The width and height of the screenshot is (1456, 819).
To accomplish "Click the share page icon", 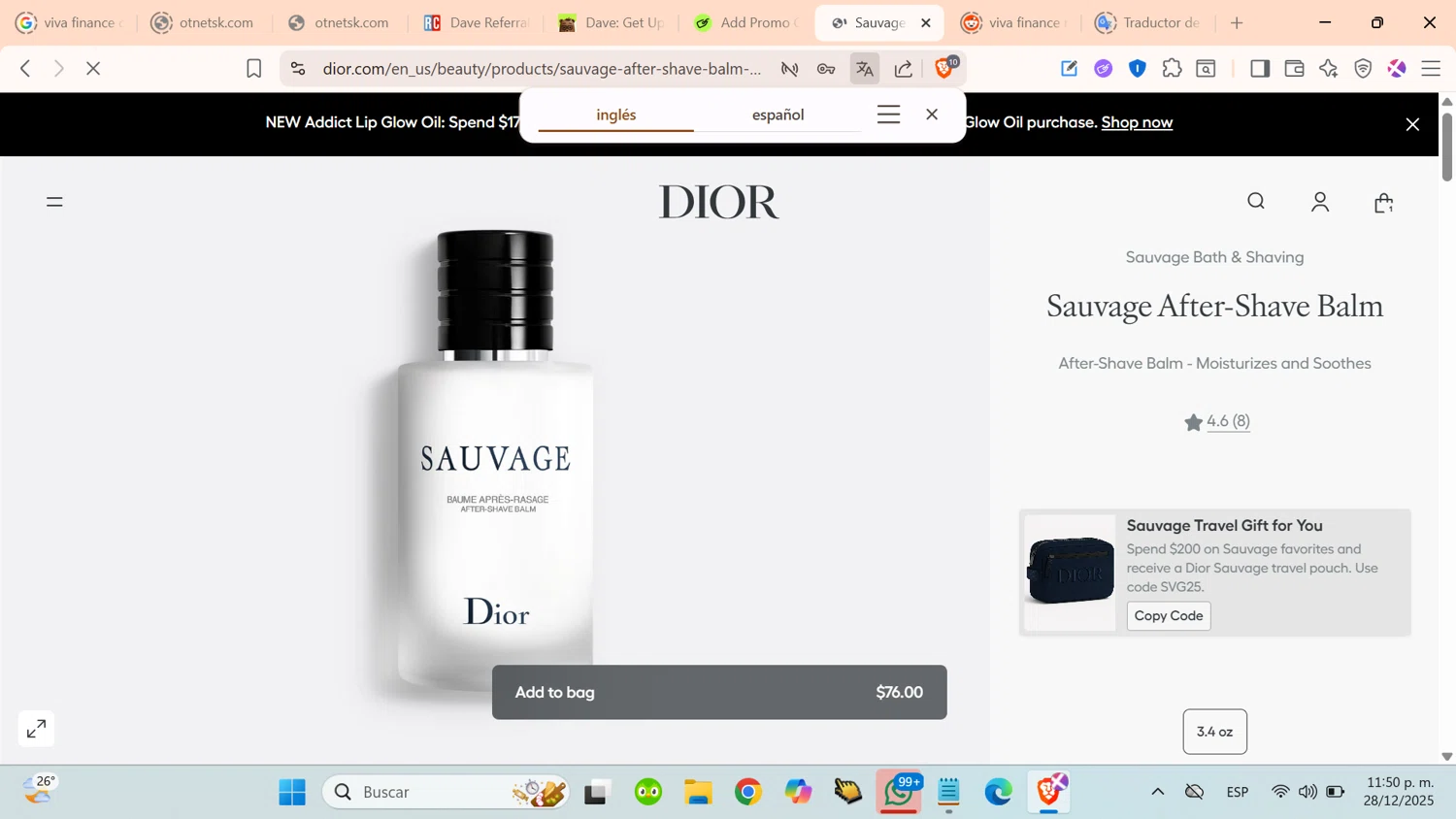I will (x=904, y=69).
